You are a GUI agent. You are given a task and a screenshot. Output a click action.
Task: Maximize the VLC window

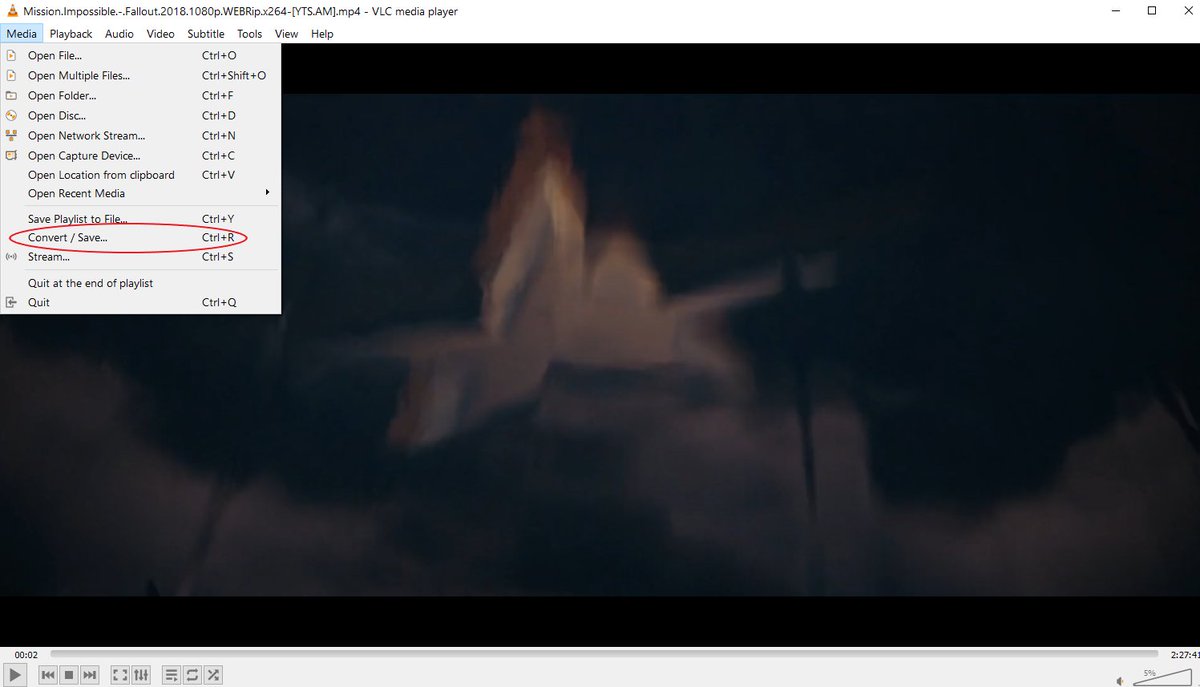tap(1151, 10)
